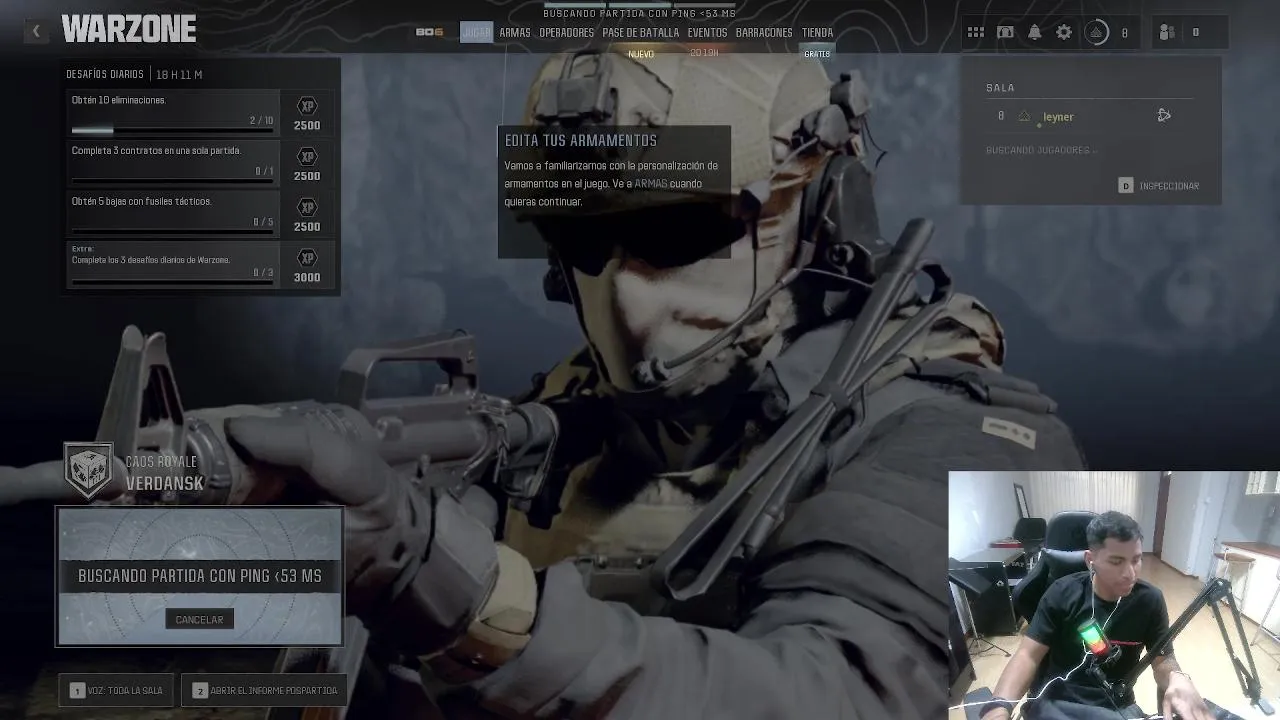The width and height of the screenshot is (1280, 720).
Task: Open notifications bell
Action: point(1035,32)
